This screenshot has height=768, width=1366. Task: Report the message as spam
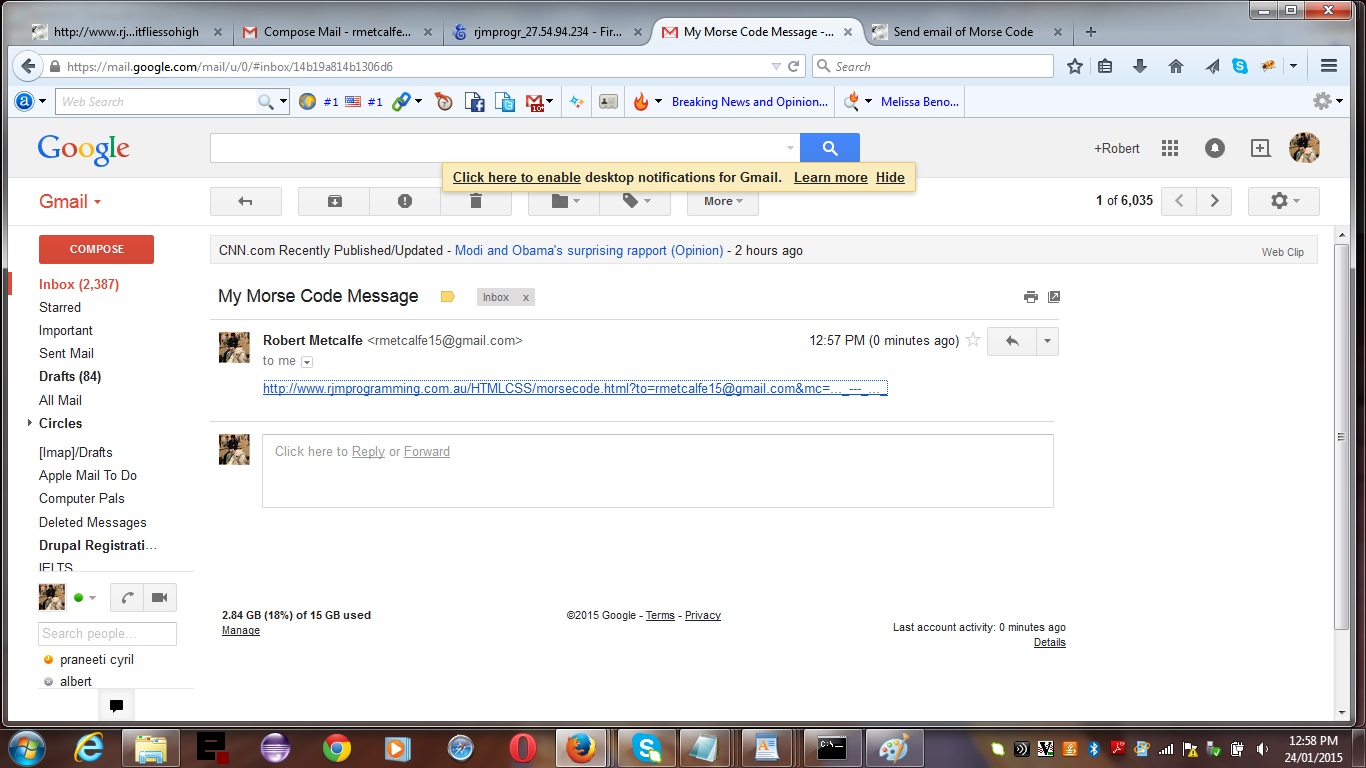pyautogui.click(x=405, y=201)
